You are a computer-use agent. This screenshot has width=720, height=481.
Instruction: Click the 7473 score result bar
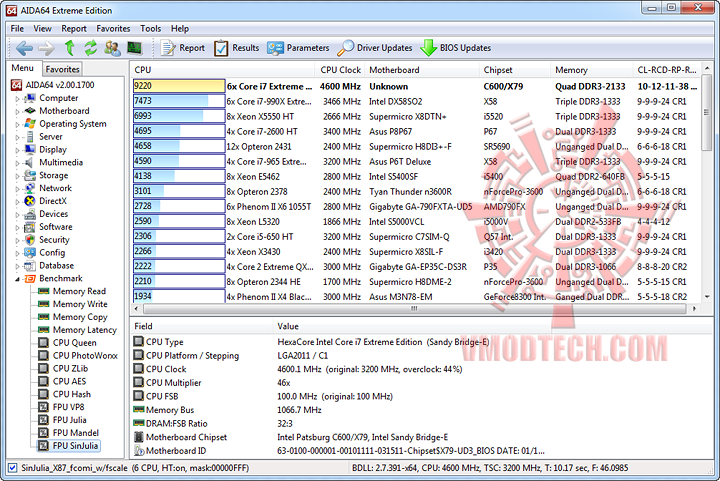(x=179, y=101)
